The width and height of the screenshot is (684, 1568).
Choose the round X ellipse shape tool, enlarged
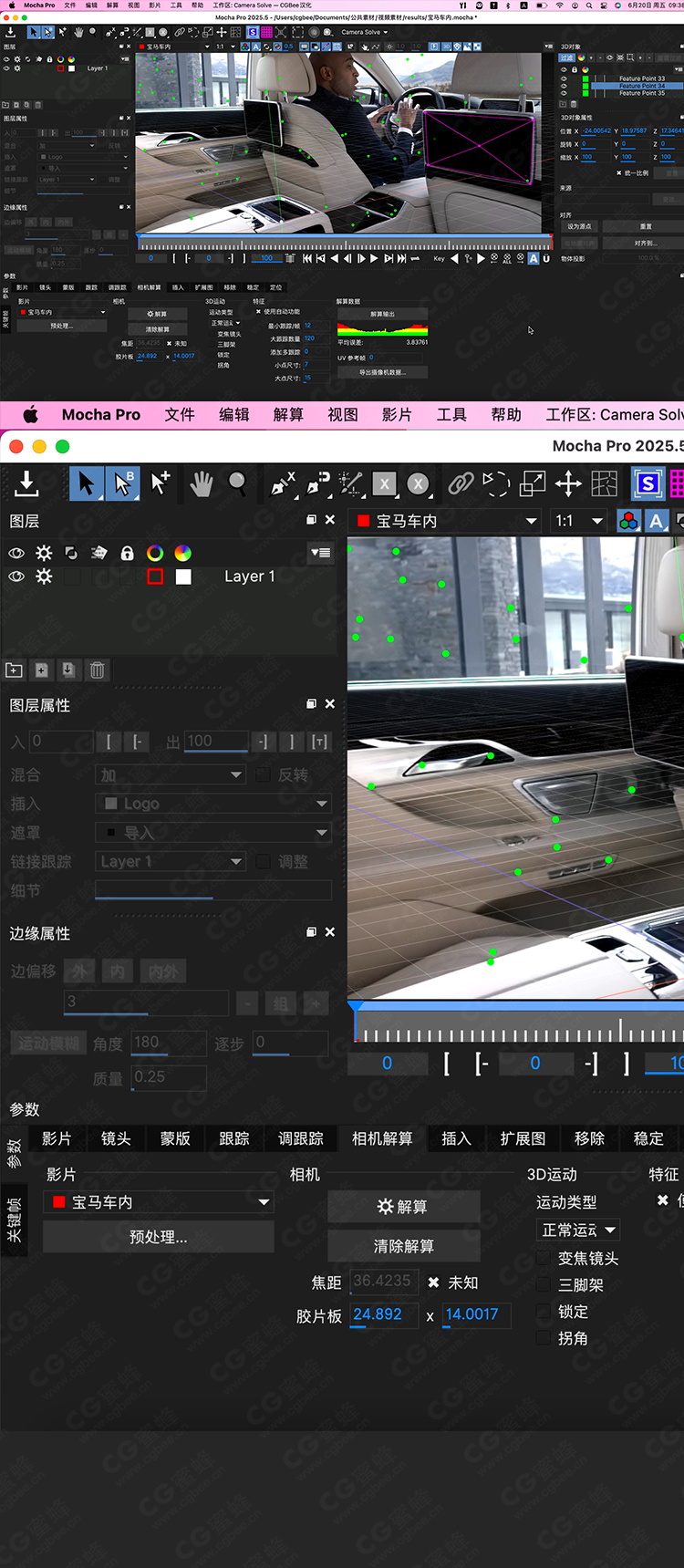click(x=418, y=483)
